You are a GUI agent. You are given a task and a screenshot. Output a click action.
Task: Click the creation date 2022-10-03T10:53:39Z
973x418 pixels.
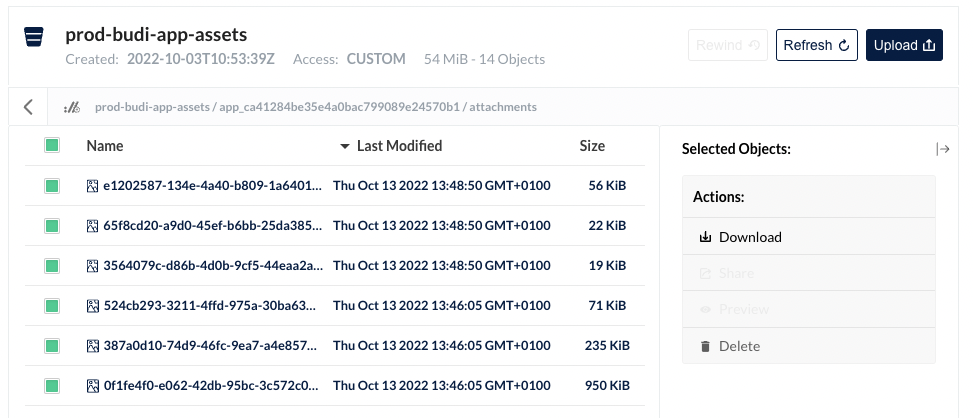click(x=201, y=60)
